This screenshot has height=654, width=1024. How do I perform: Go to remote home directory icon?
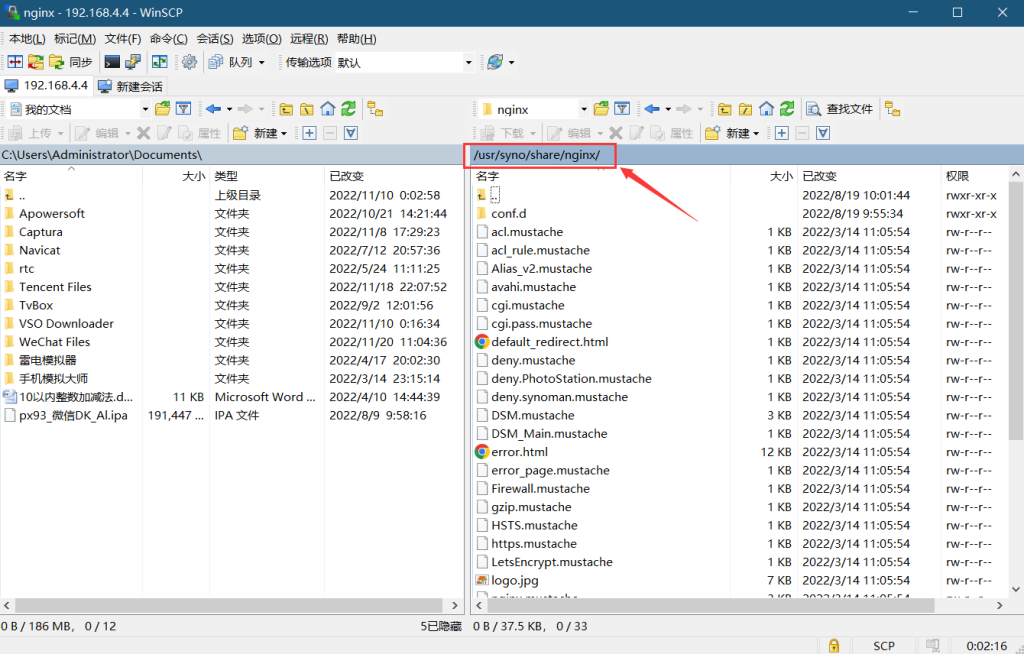[767, 109]
